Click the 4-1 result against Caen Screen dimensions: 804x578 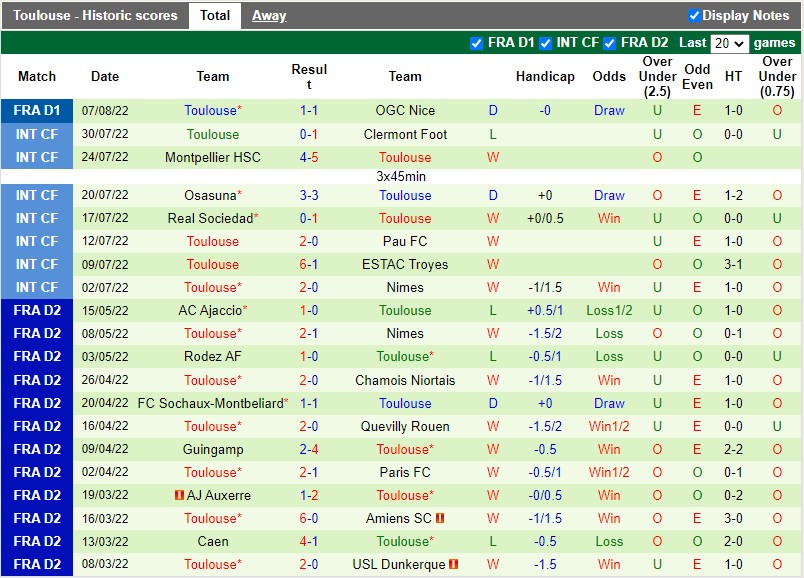click(309, 542)
